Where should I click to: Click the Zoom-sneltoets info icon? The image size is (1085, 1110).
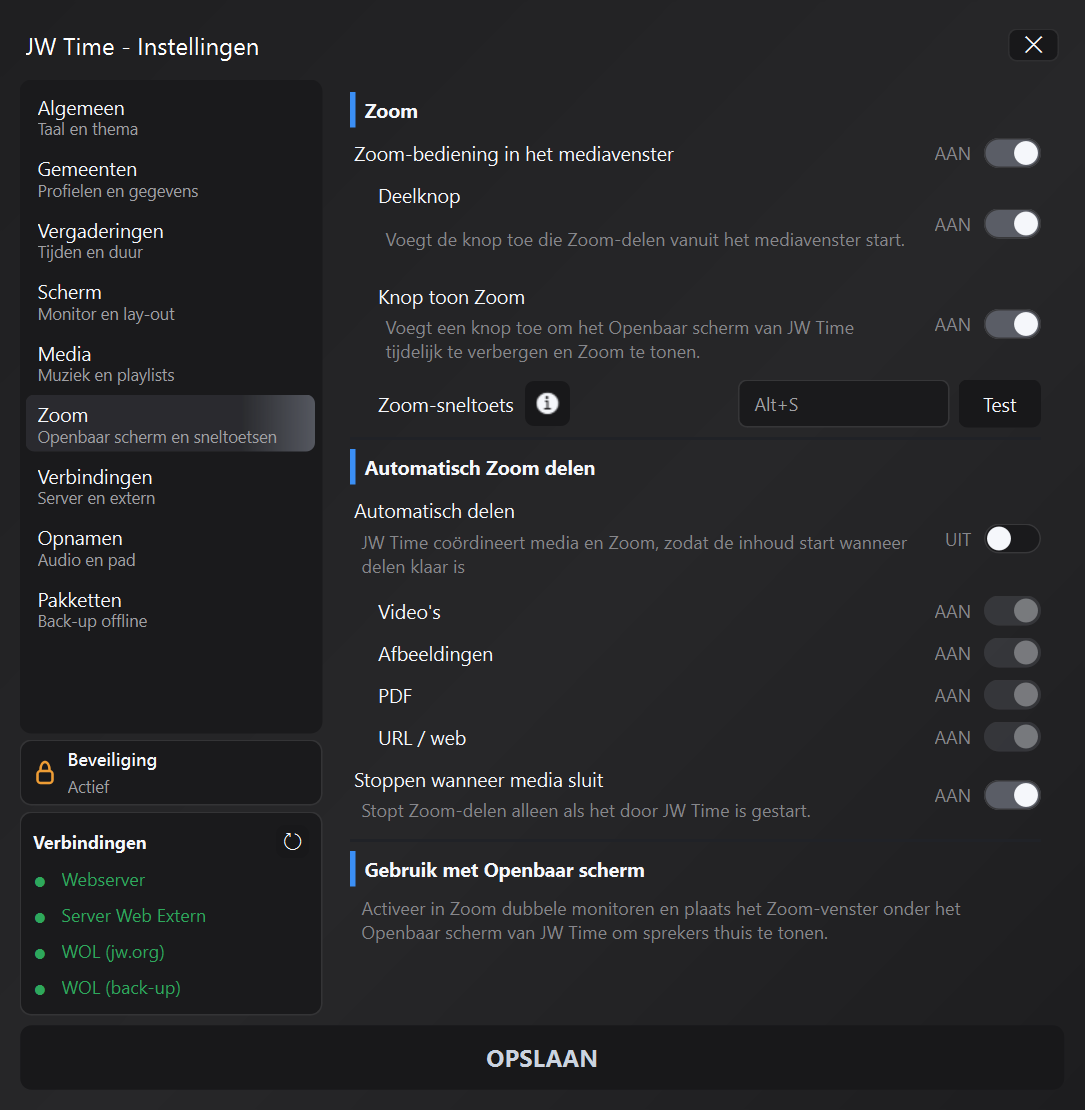click(547, 404)
